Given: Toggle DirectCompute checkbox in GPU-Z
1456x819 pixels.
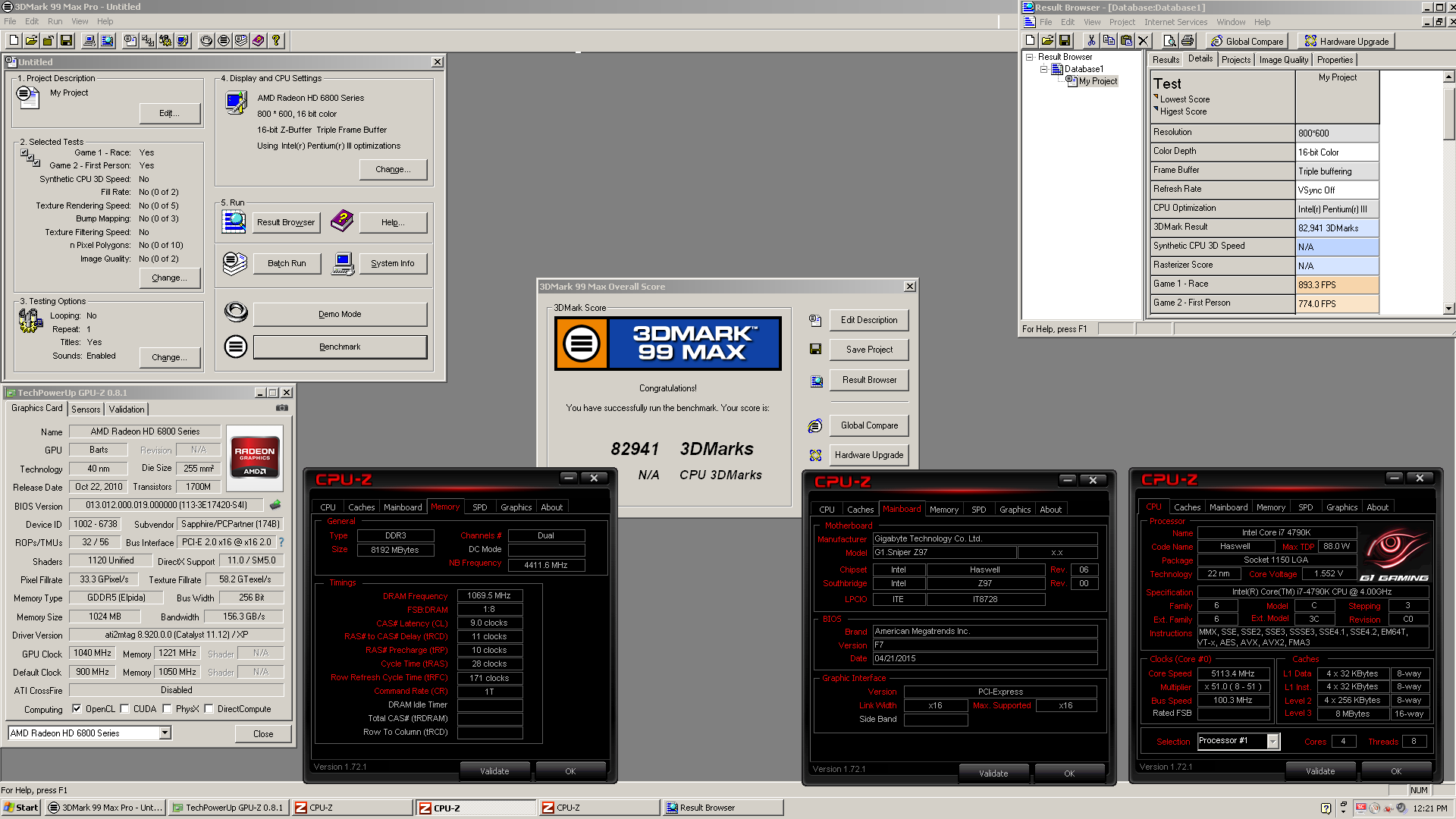Looking at the screenshot, I should click(209, 709).
